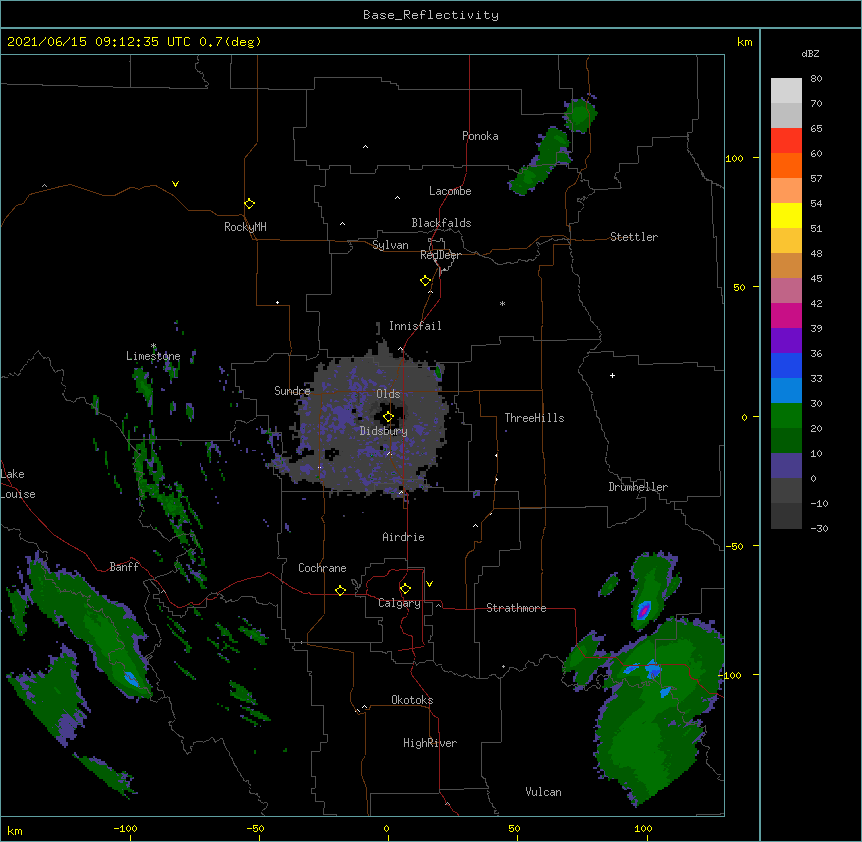Click yellow diamond marker below Cochrane
The image size is (862, 842).
[x=340, y=590]
